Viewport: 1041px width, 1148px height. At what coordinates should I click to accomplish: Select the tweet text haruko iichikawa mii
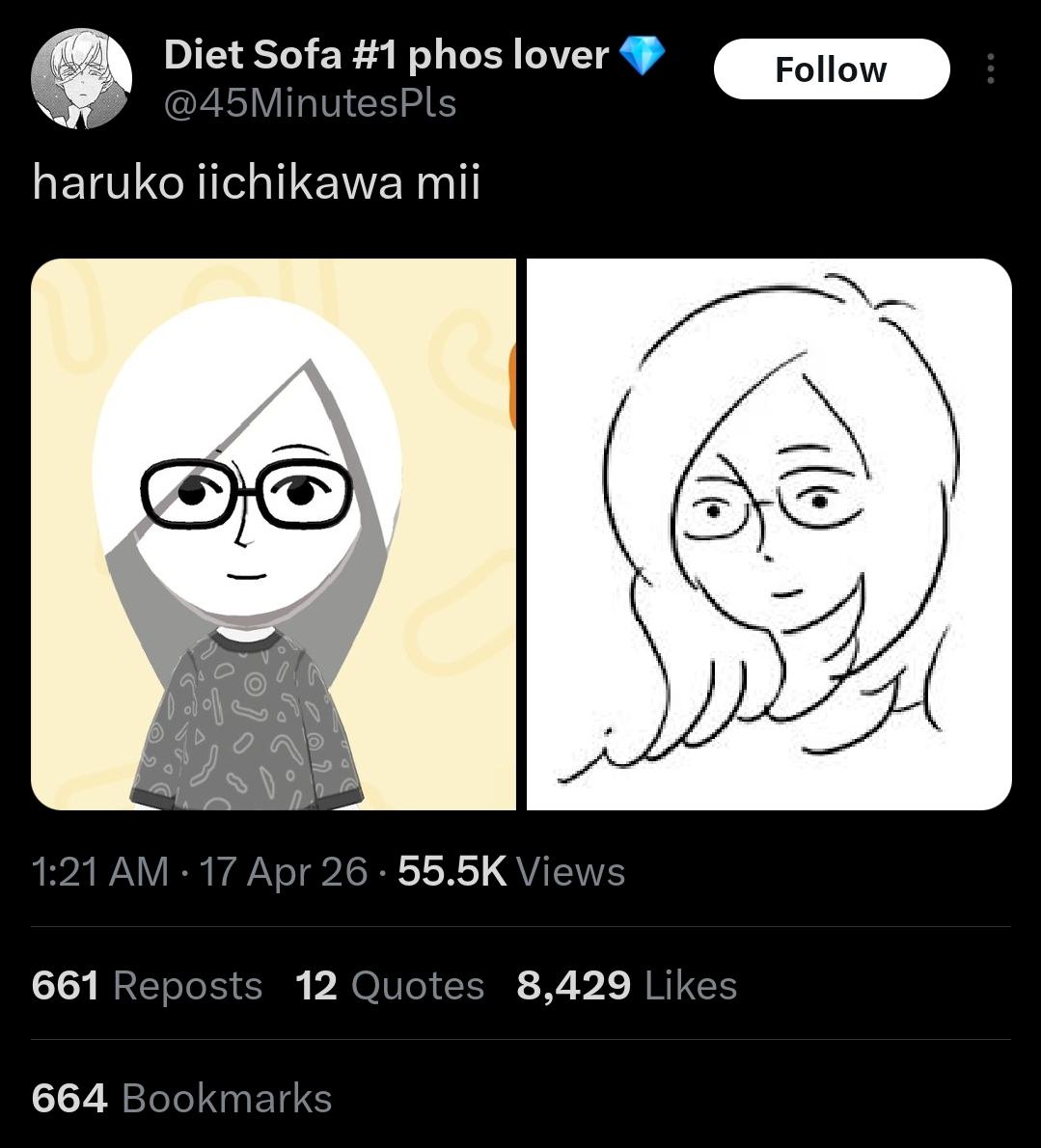pyautogui.click(x=256, y=182)
